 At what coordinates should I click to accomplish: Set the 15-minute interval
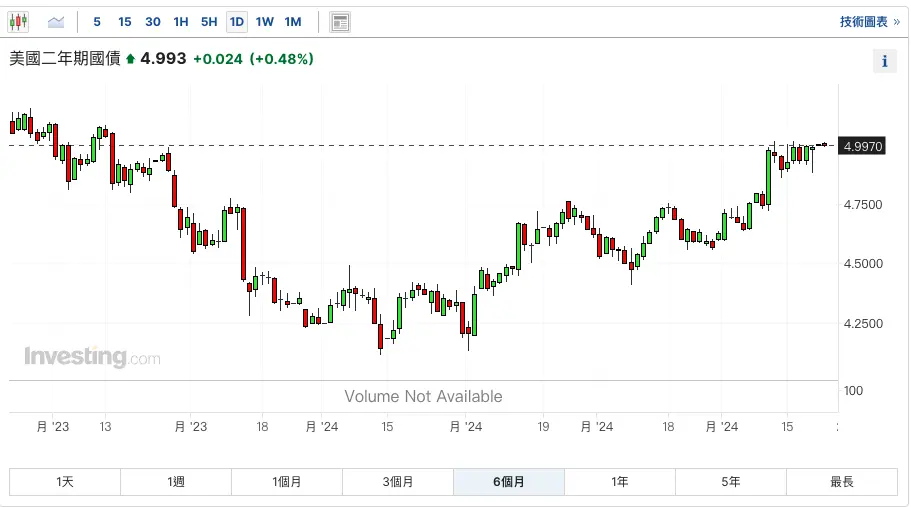point(124,22)
